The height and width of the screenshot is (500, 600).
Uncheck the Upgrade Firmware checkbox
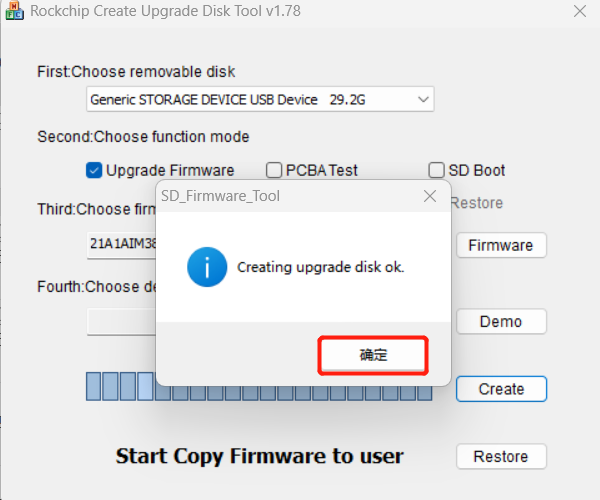(95, 170)
